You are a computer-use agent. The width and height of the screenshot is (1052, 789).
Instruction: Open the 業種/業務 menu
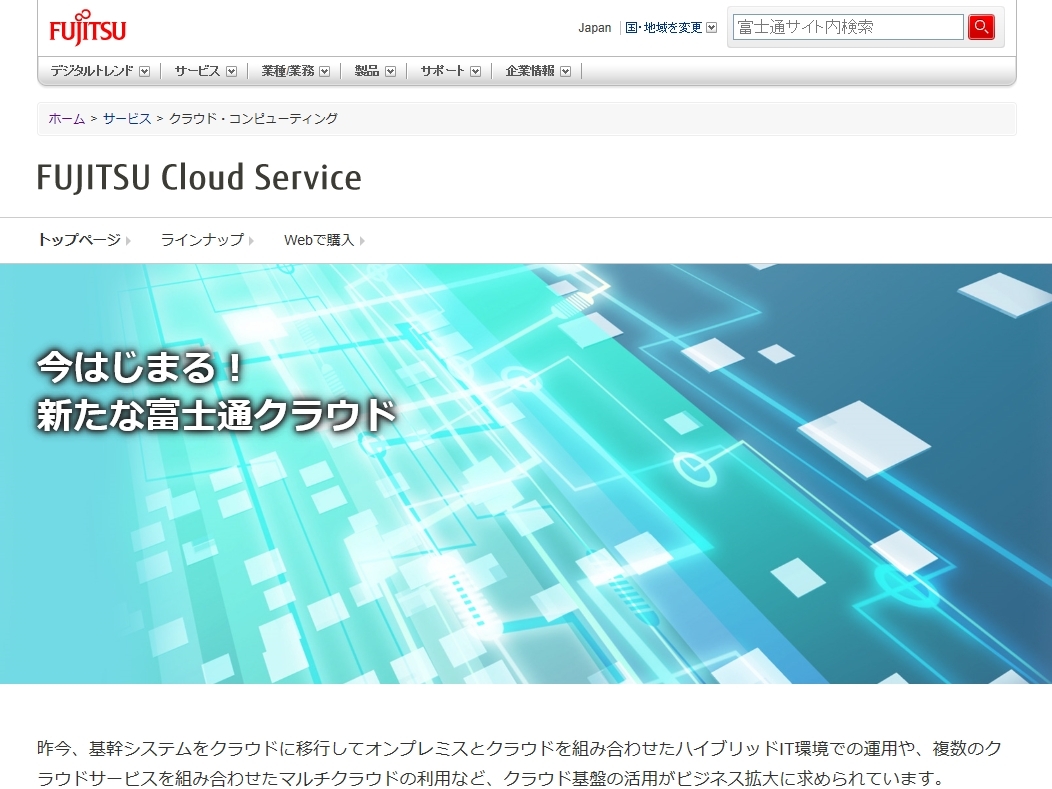(287, 71)
